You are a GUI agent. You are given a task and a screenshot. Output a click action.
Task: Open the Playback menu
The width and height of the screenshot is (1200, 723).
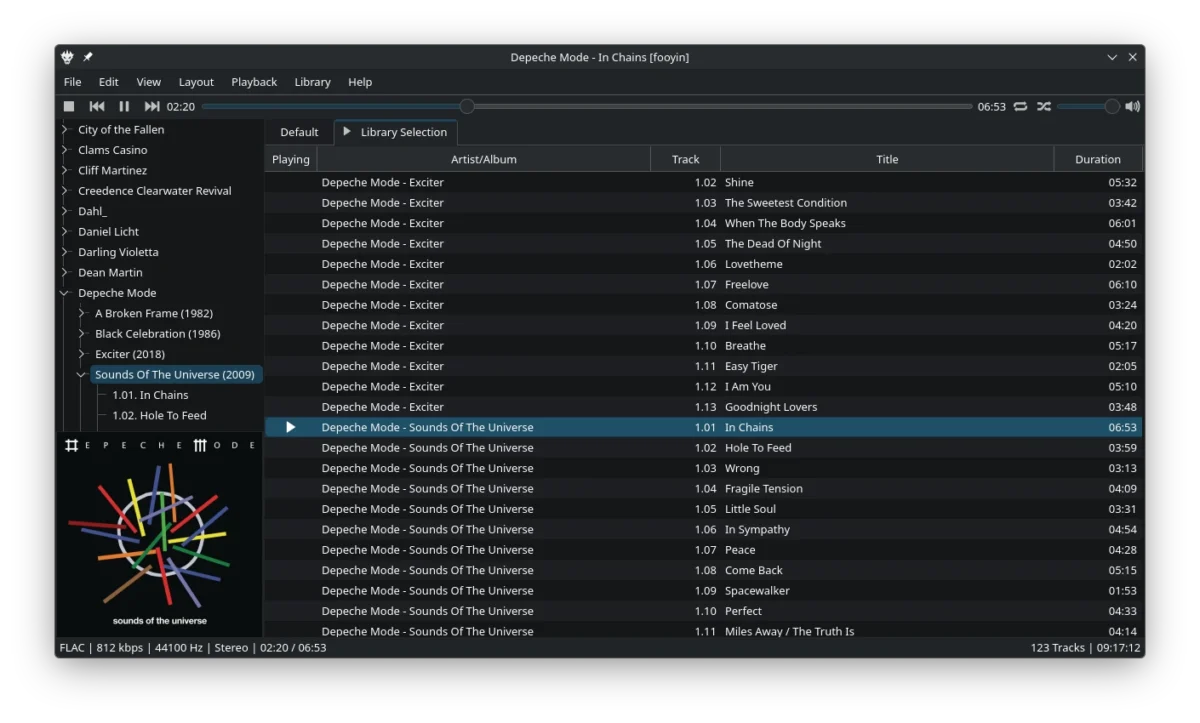point(254,82)
